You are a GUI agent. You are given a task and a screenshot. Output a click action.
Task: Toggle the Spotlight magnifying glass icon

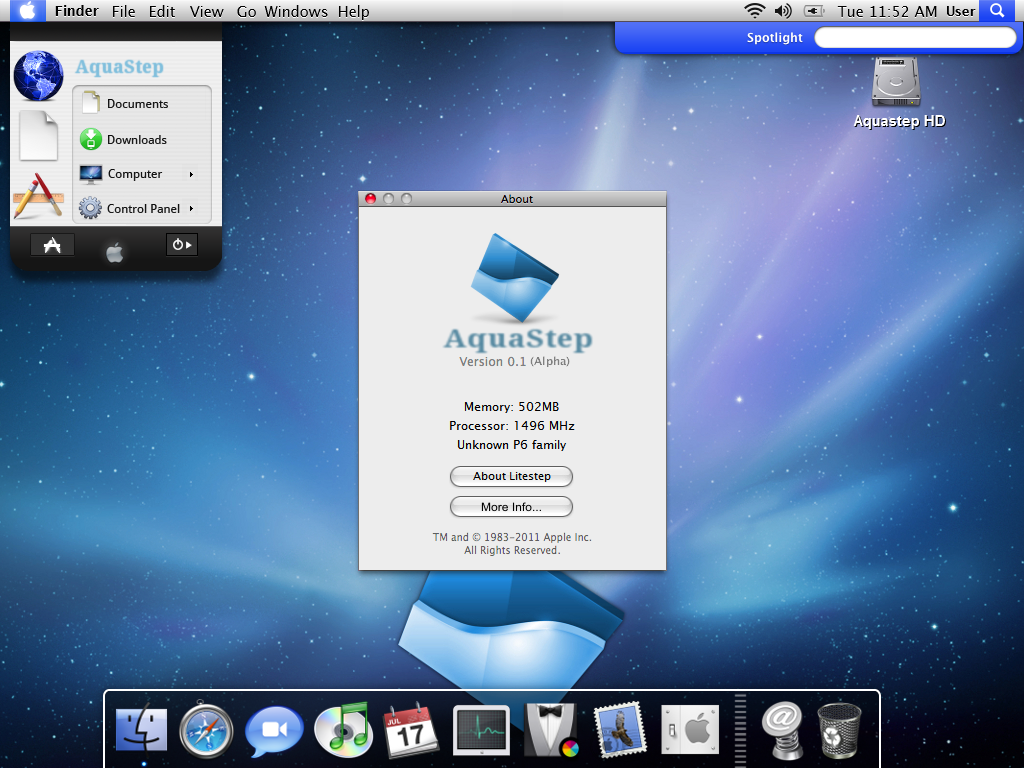[x=997, y=10]
